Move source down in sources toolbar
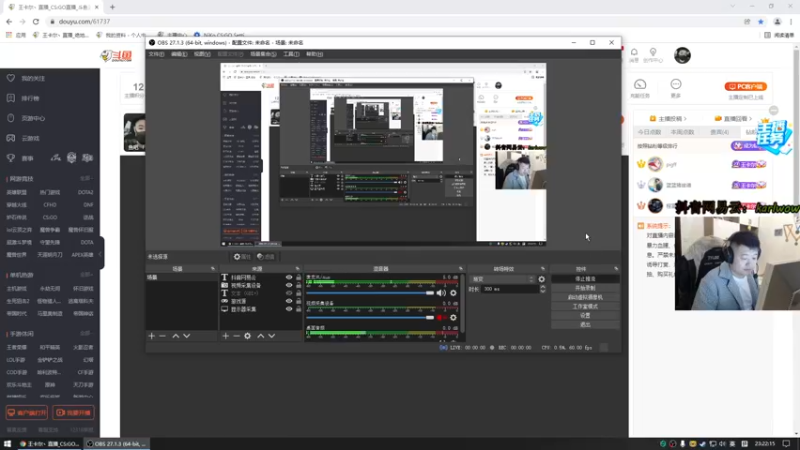The image size is (800, 450). [271, 336]
